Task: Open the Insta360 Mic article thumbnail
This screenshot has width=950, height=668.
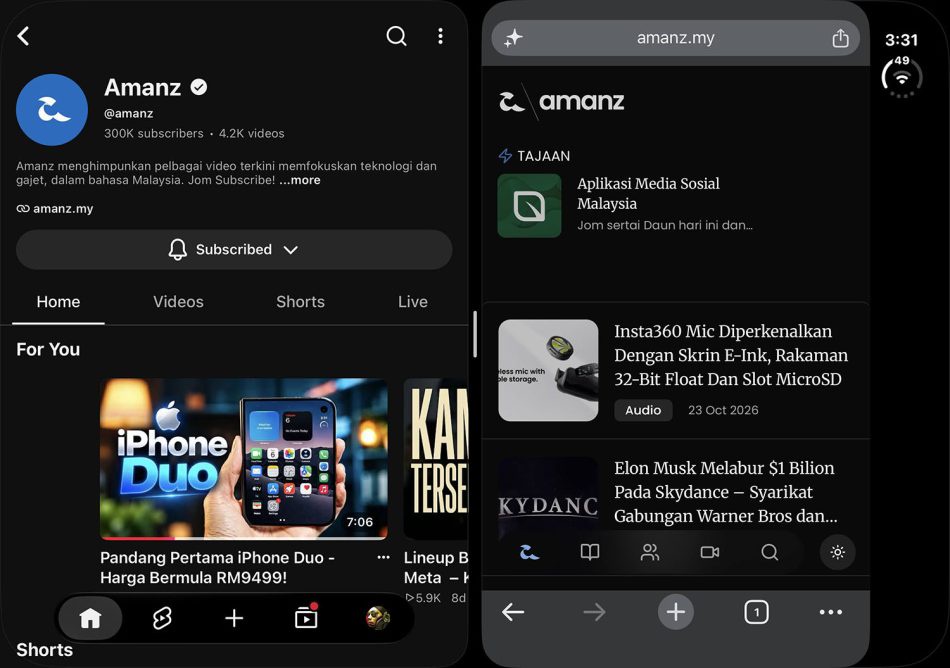Action: click(x=548, y=370)
